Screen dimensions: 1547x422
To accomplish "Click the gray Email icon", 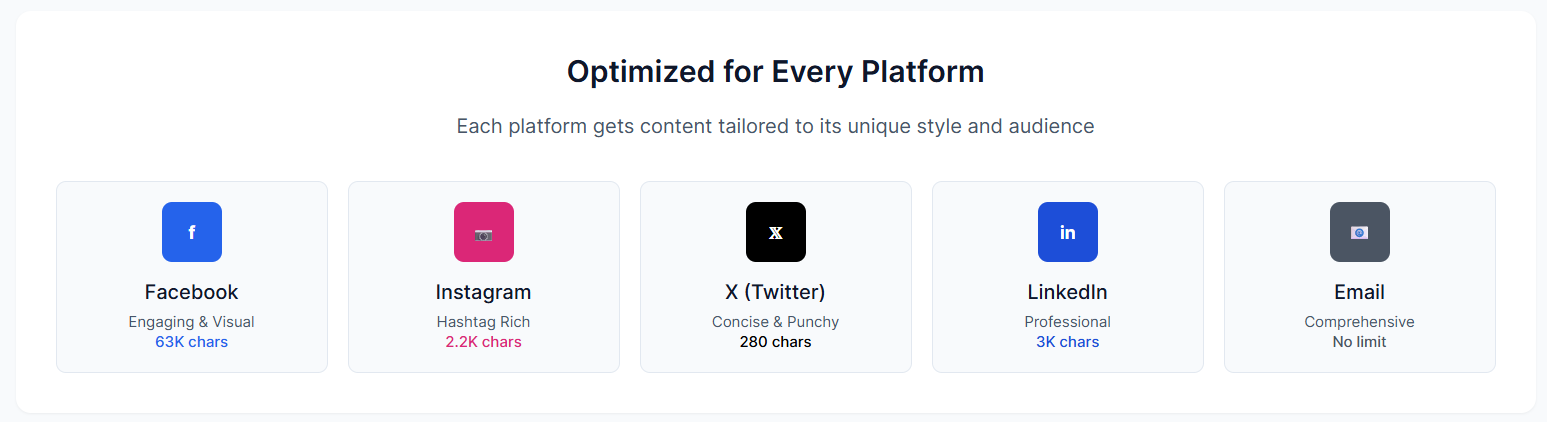I will coord(1360,232).
